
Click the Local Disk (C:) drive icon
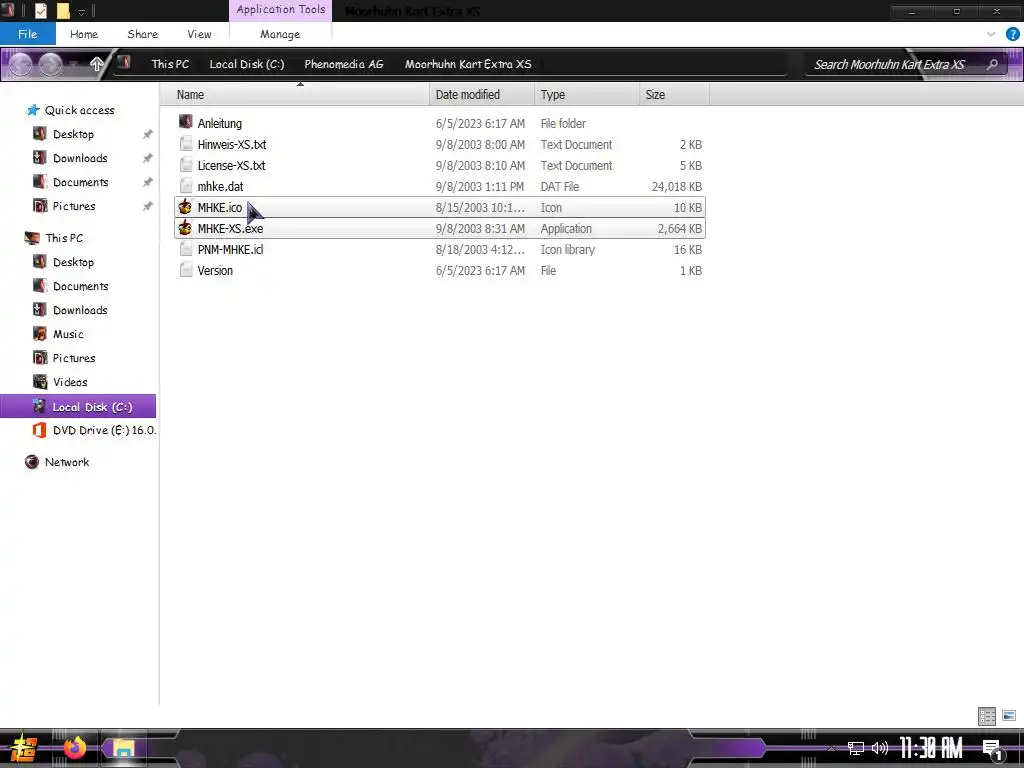pos(39,406)
